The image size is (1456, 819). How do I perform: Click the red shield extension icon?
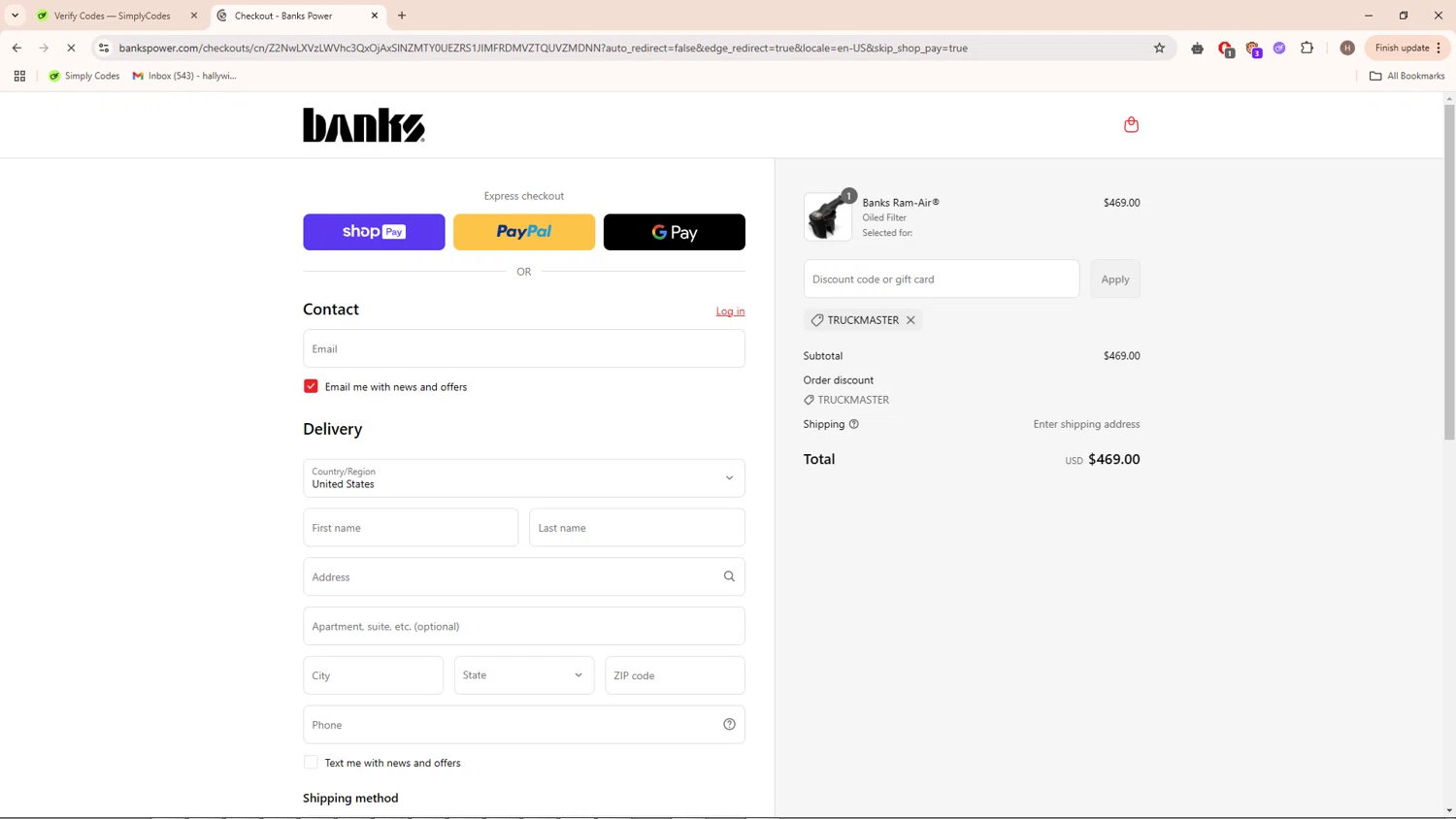[1226, 48]
